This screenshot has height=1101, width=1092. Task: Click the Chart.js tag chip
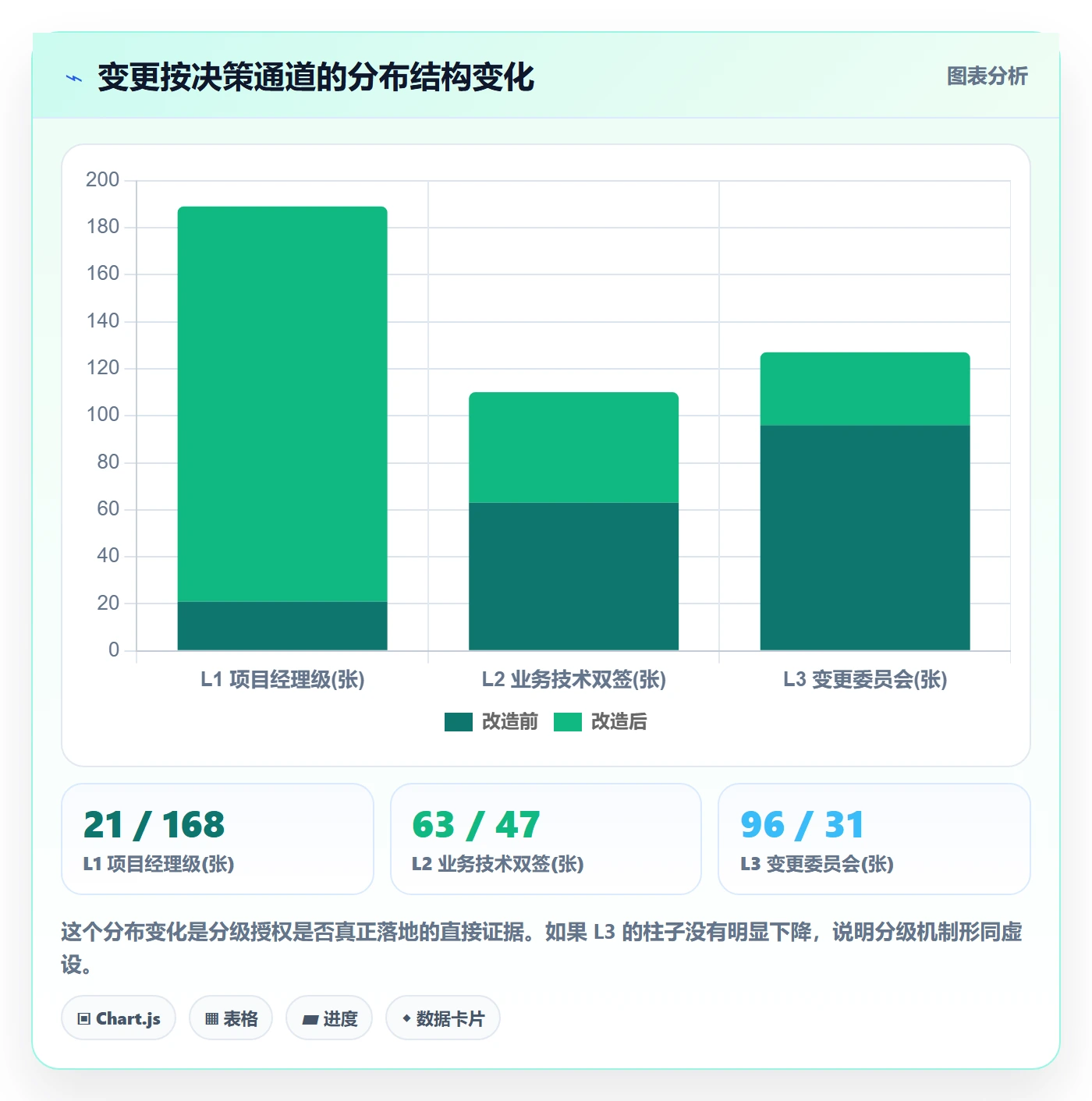[x=119, y=1018]
